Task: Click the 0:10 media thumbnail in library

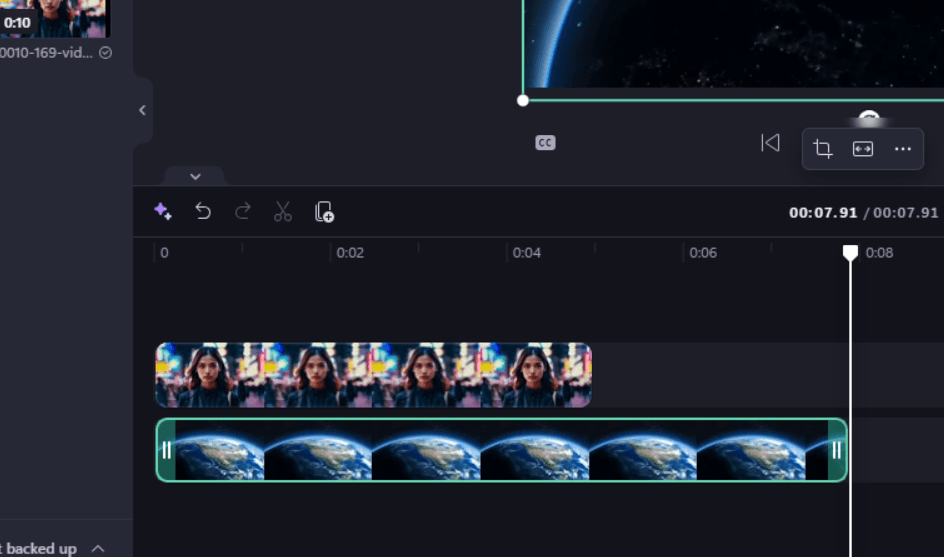Action: pos(55,18)
